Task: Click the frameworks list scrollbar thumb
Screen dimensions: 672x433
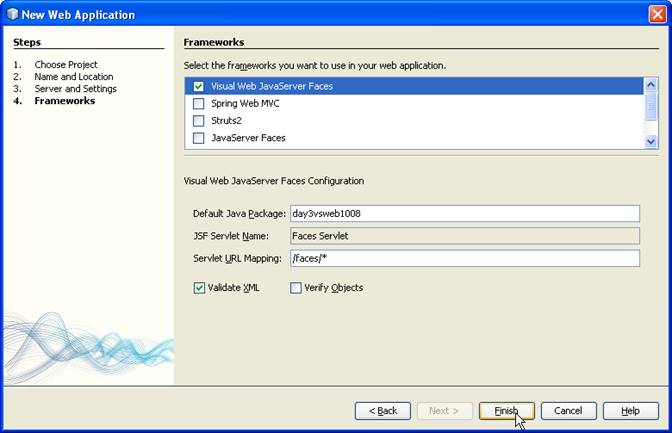Action: click(x=651, y=106)
